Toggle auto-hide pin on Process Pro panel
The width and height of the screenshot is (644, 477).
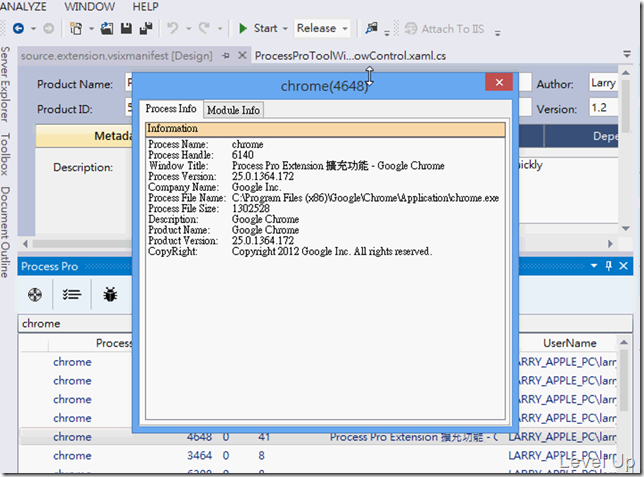[609, 266]
